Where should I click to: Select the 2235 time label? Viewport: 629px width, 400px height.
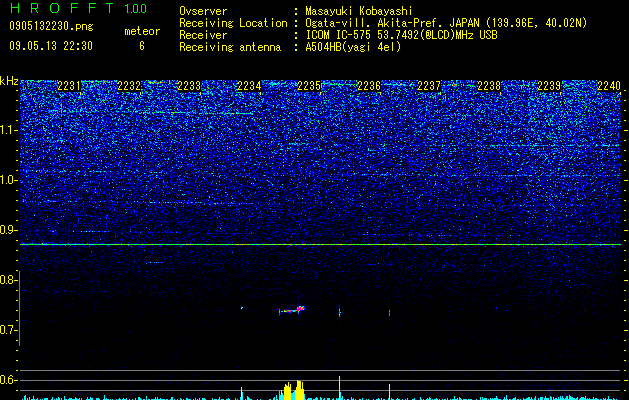(309, 86)
